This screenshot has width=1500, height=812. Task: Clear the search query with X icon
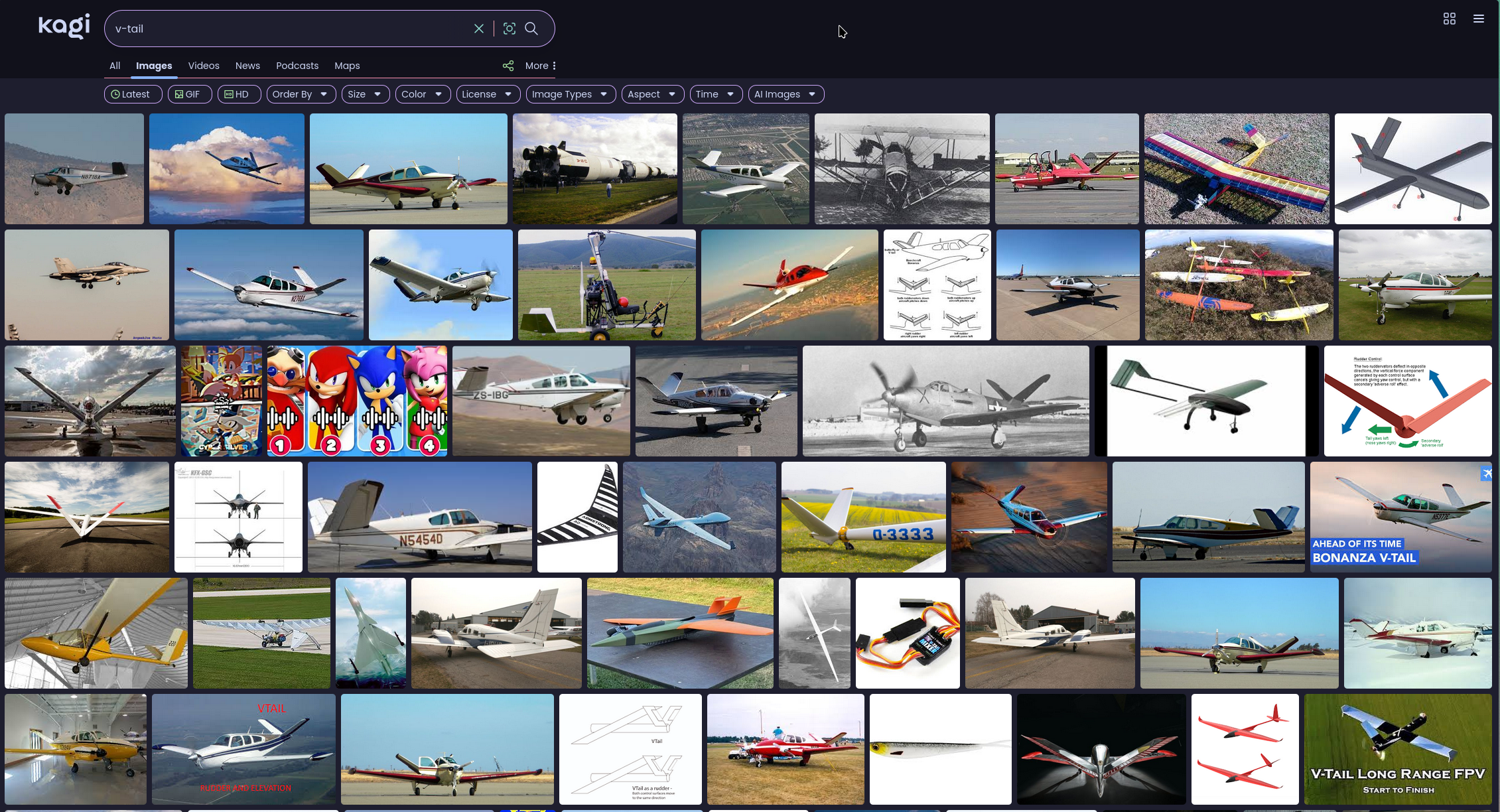pyautogui.click(x=478, y=29)
